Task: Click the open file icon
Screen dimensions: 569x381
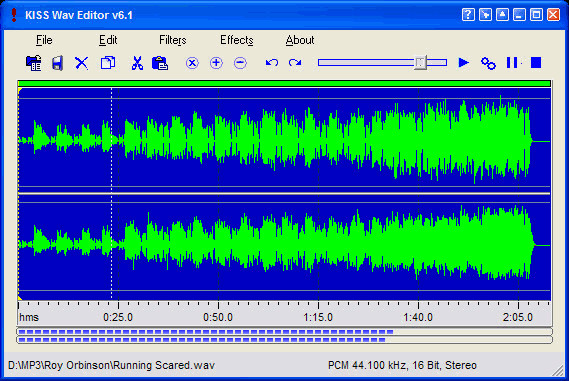Action: (34, 63)
